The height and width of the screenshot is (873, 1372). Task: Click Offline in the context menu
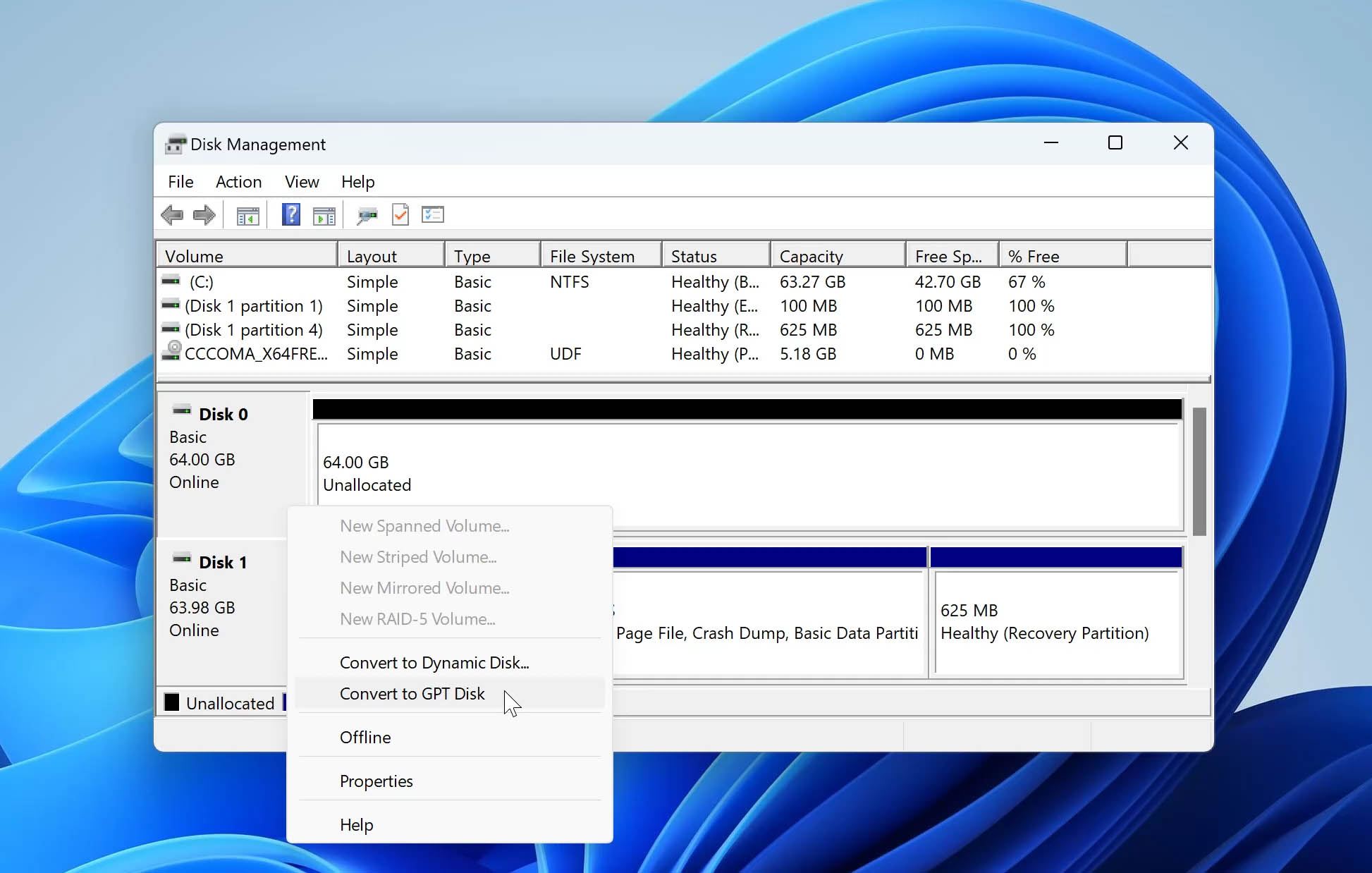click(x=365, y=737)
